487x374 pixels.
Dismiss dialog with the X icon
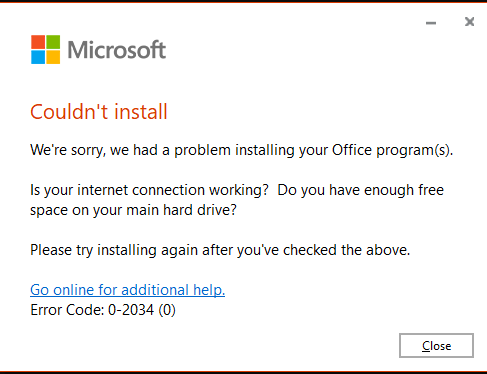[469, 22]
